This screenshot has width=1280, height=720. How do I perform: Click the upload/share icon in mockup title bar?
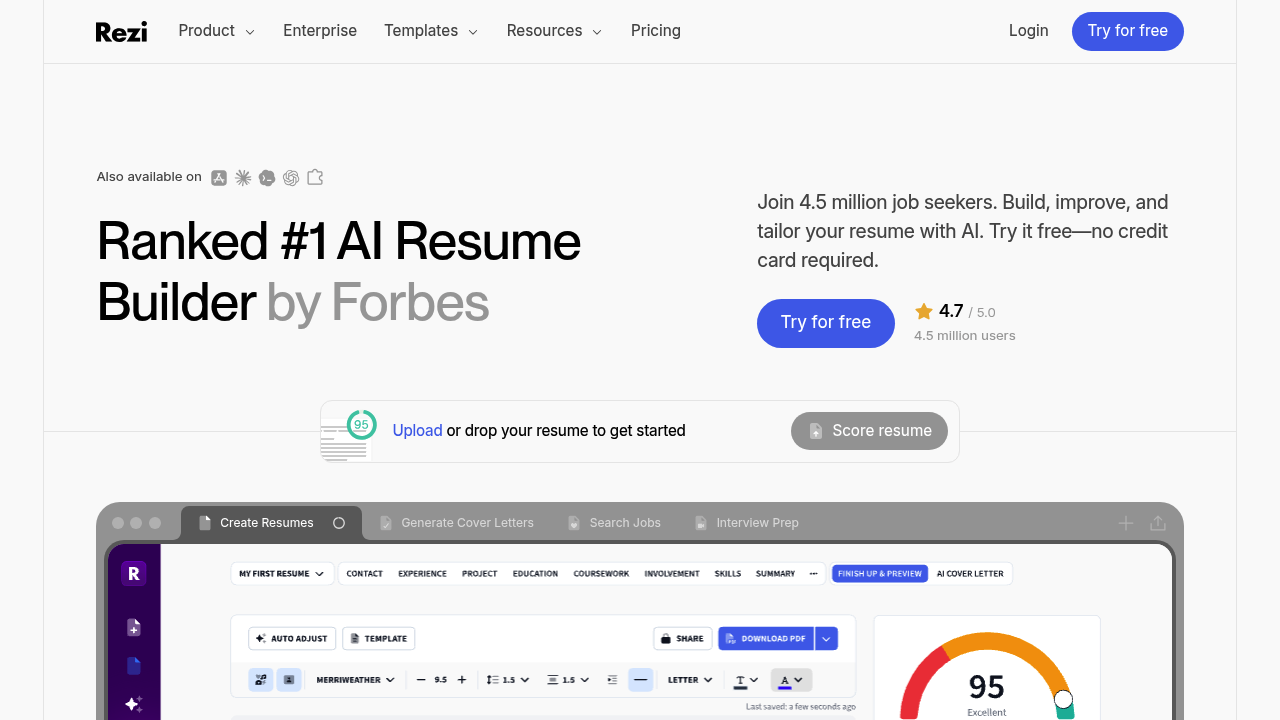[x=1158, y=523]
